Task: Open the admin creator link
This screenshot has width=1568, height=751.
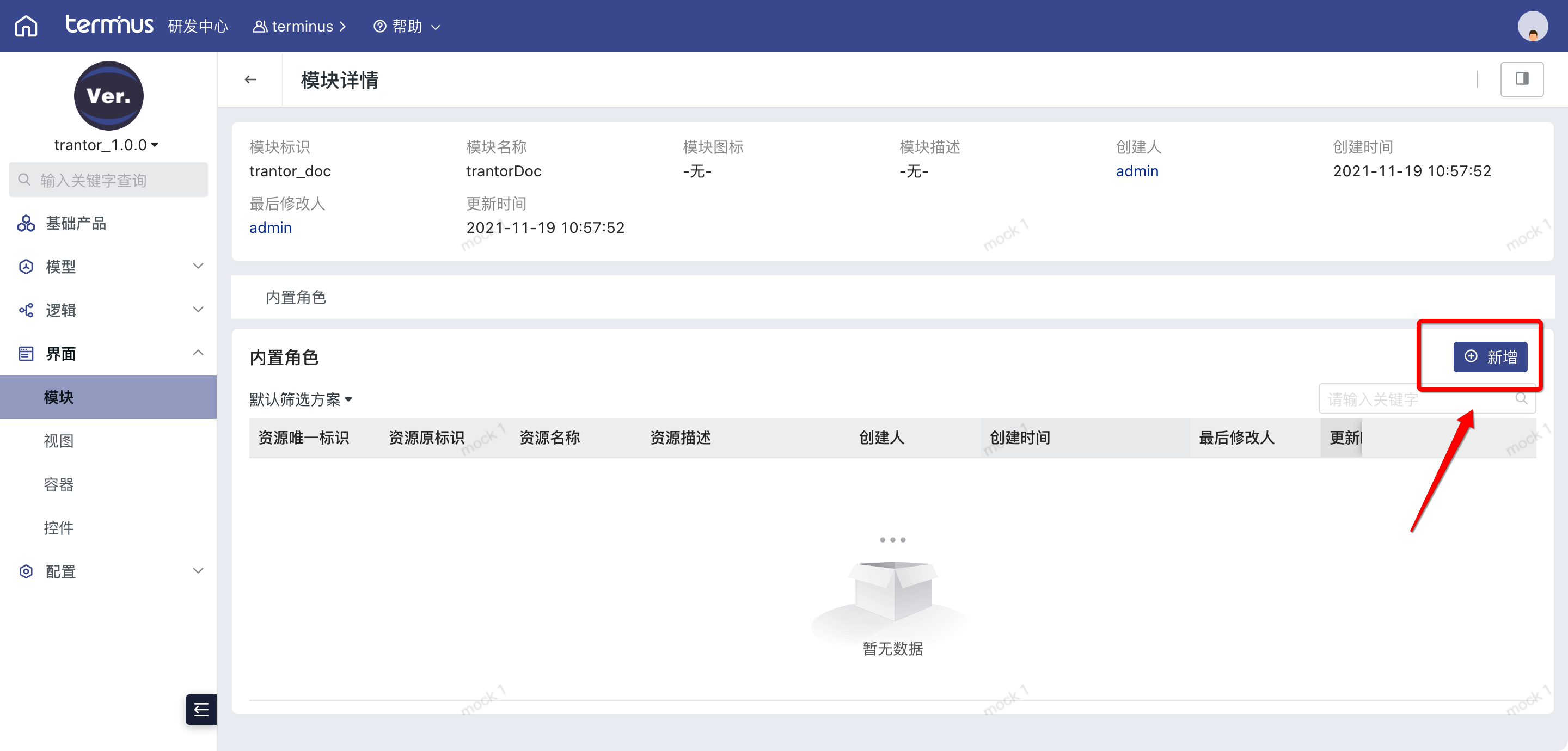Action: pos(1136,171)
